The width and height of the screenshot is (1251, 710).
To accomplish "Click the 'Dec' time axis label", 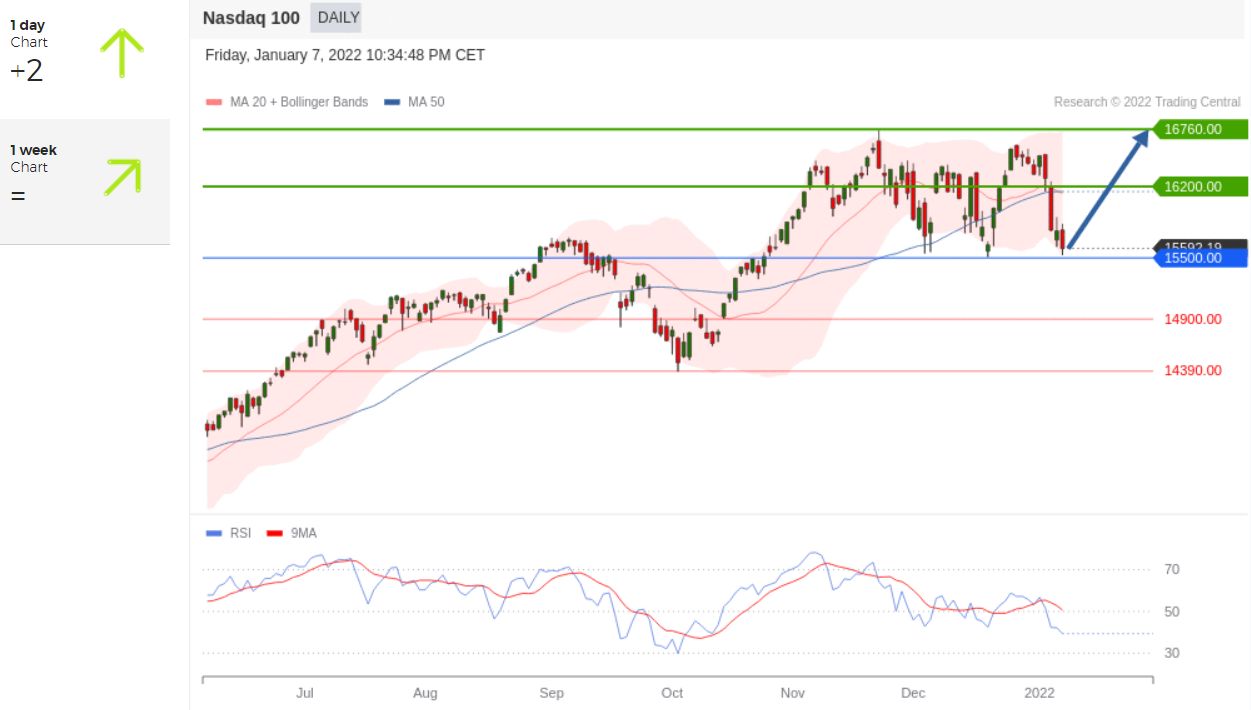I will [913, 692].
